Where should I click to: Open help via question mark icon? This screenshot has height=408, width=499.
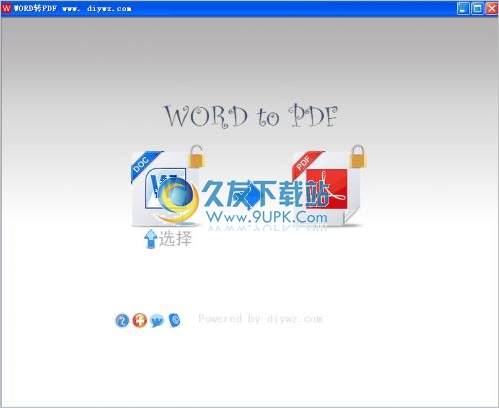click(122, 321)
